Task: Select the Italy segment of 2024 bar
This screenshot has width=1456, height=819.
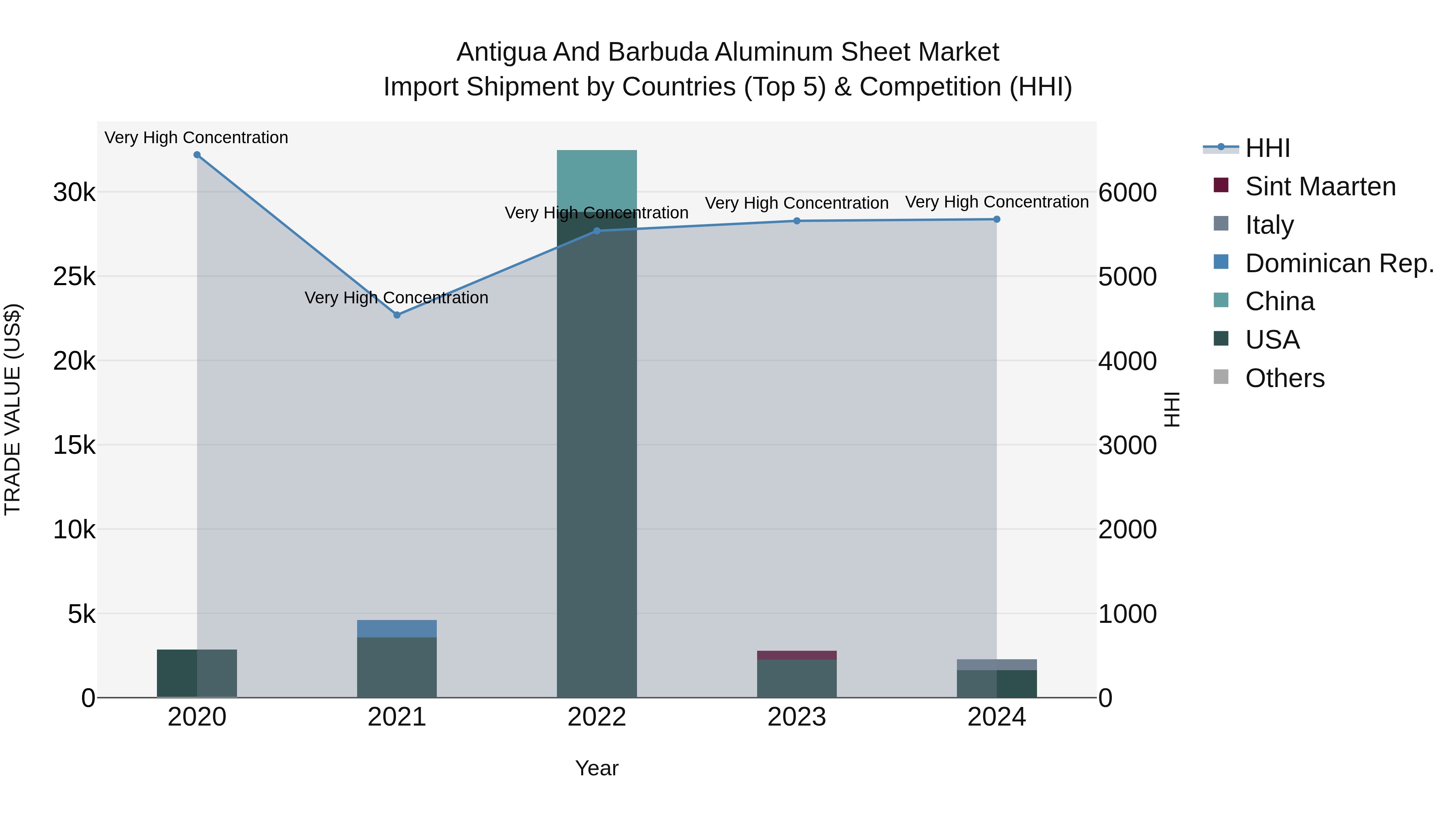Action: click(x=997, y=665)
